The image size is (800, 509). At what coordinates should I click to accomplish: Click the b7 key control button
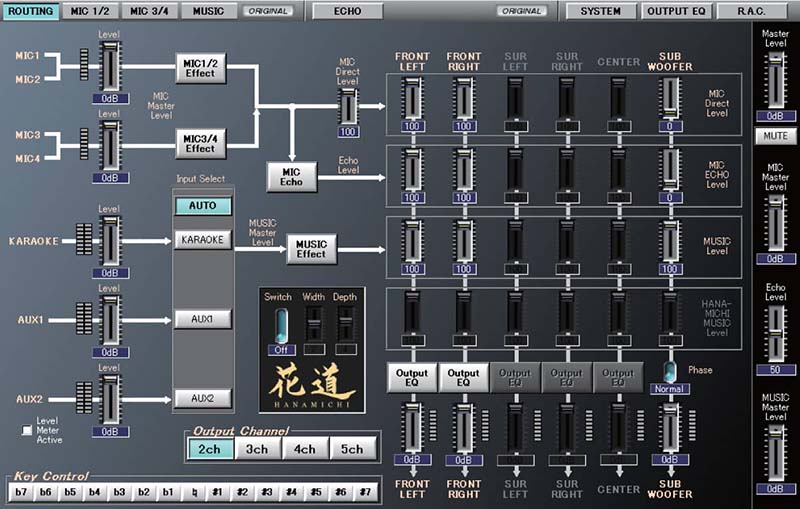click(x=21, y=492)
